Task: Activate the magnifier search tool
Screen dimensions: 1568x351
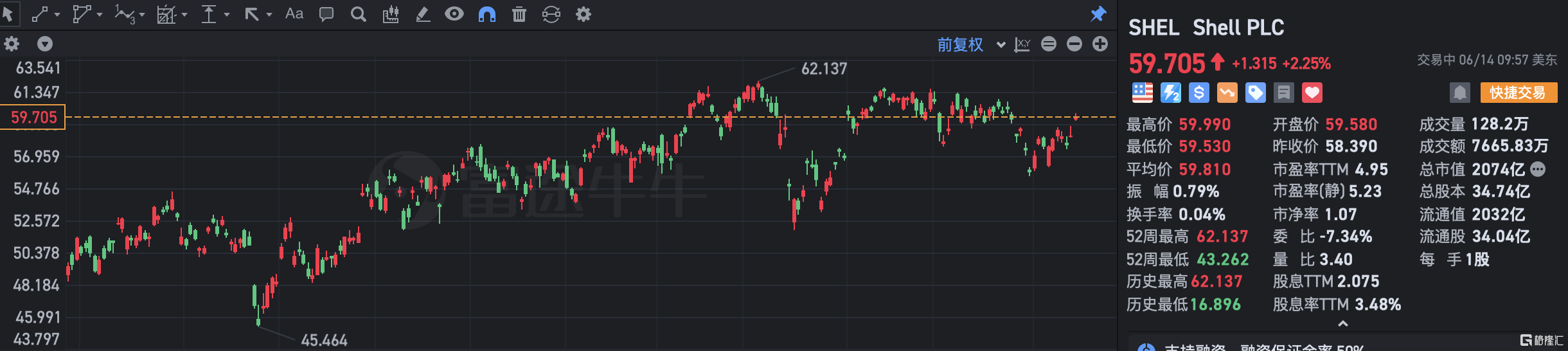Action: (359, 14)
